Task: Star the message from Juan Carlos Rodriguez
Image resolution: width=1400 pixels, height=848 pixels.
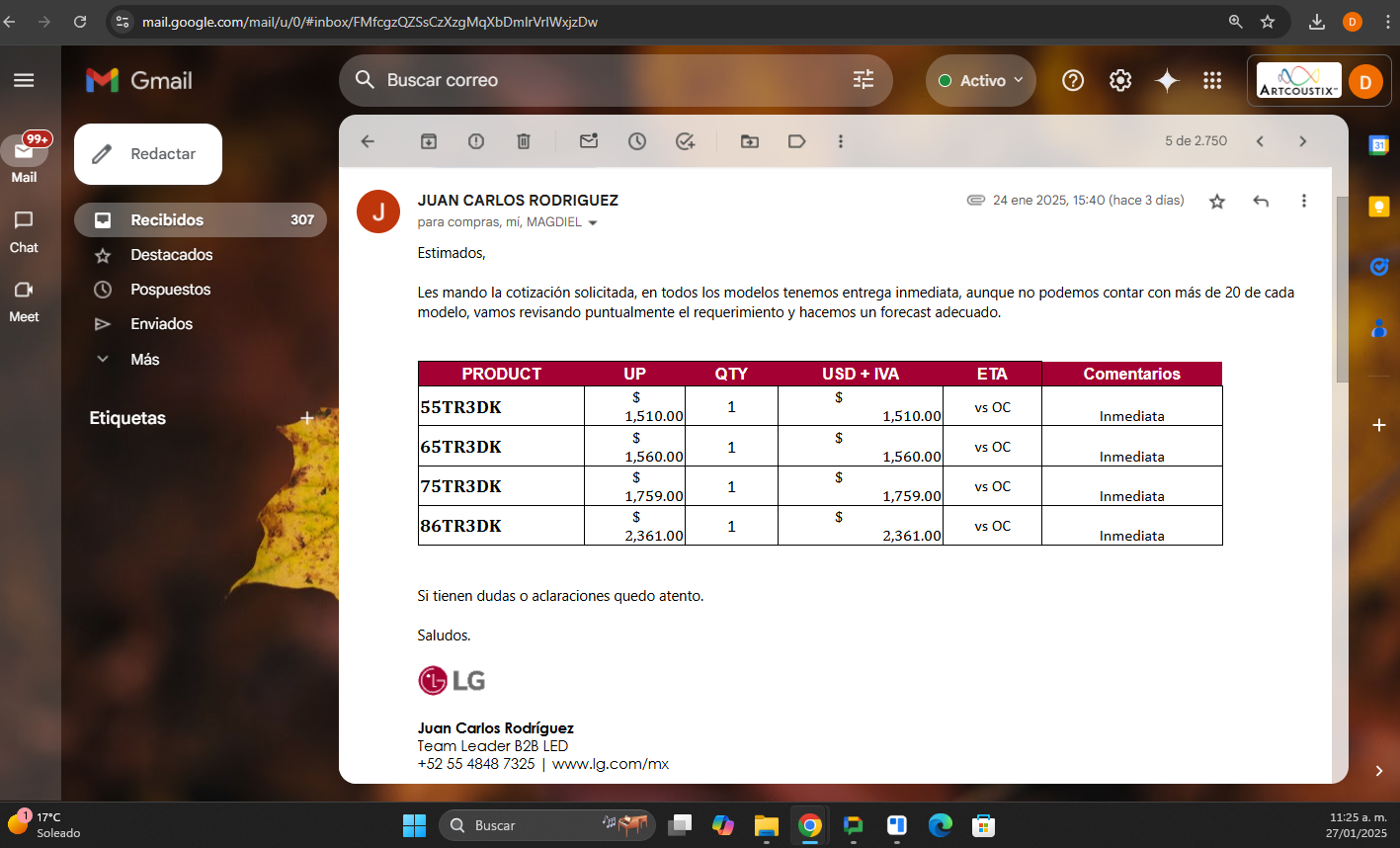Action: (x=1217, y=202)
